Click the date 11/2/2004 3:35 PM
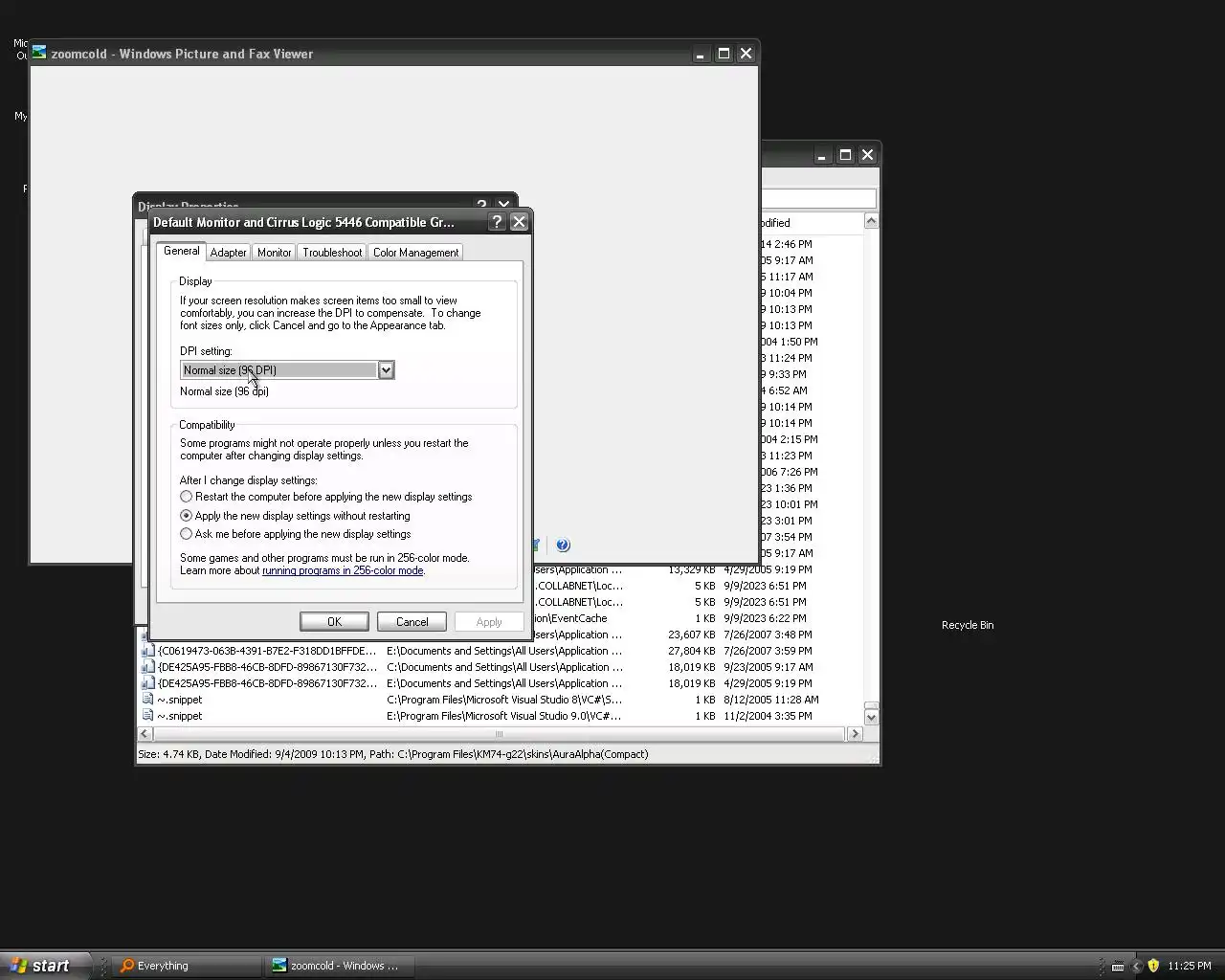Screen dimensions: 1225x980 pyautogui.click(x=768, y=716)
